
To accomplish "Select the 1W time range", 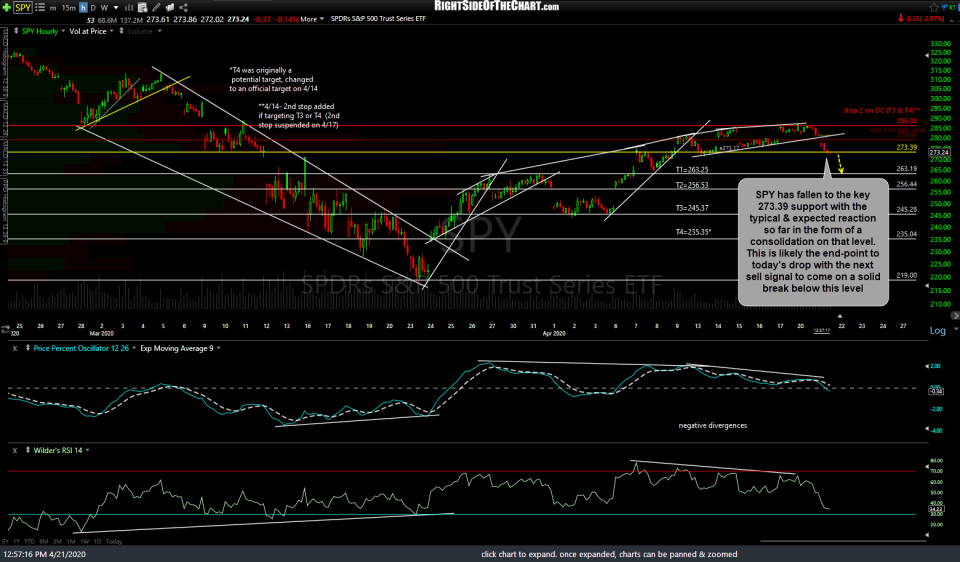I will 84,541.
